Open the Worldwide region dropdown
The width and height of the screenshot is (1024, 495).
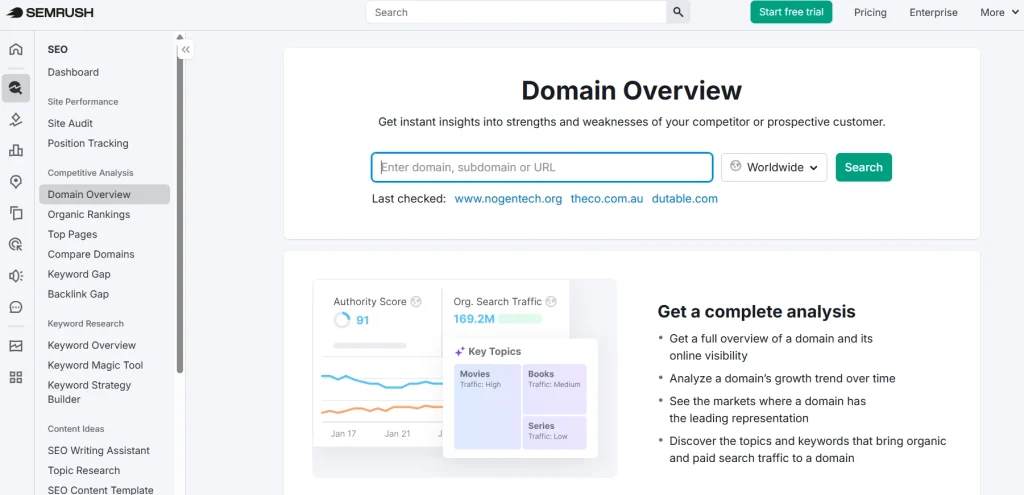(774, 167)
